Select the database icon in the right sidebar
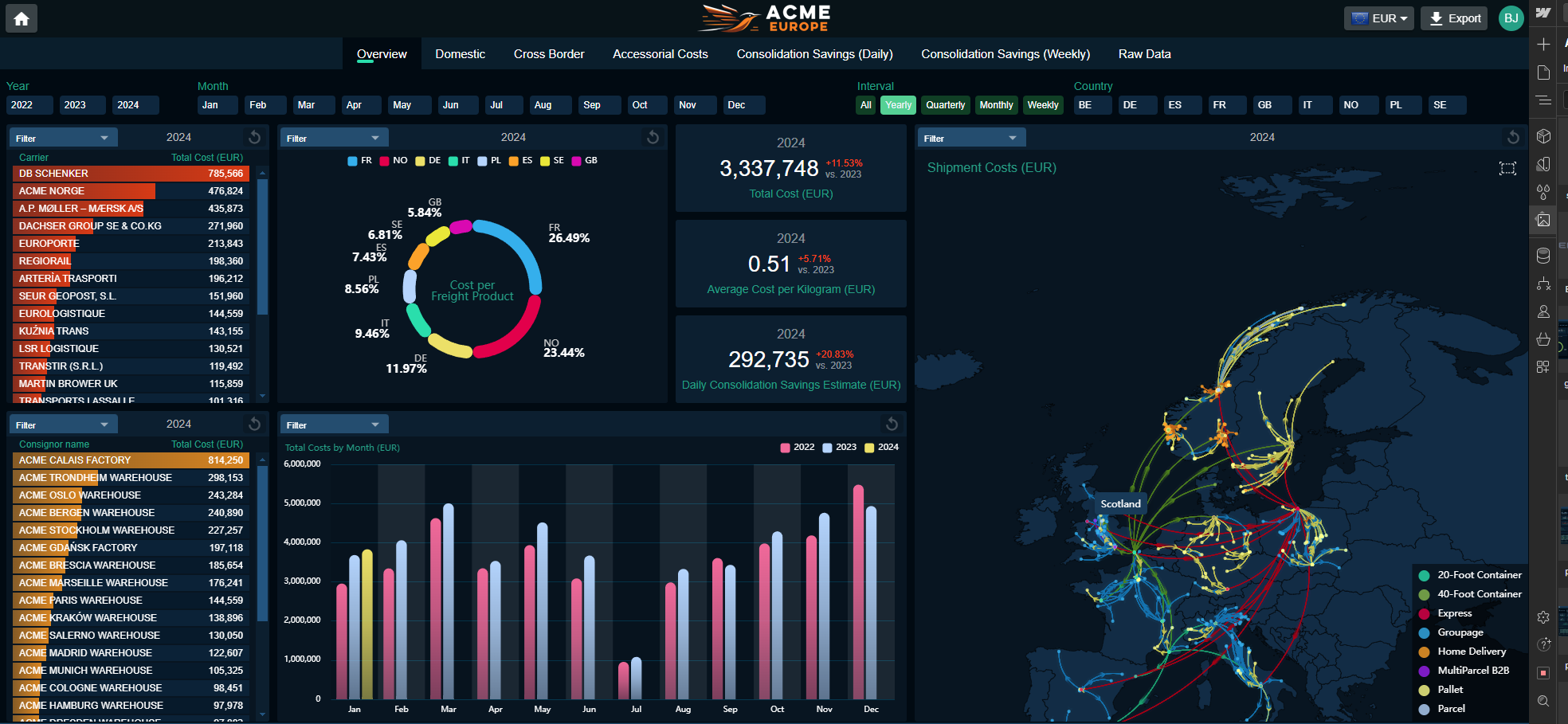Image resolution: width=1568 pixels, height=724 pixels. tap(1543, 256)
